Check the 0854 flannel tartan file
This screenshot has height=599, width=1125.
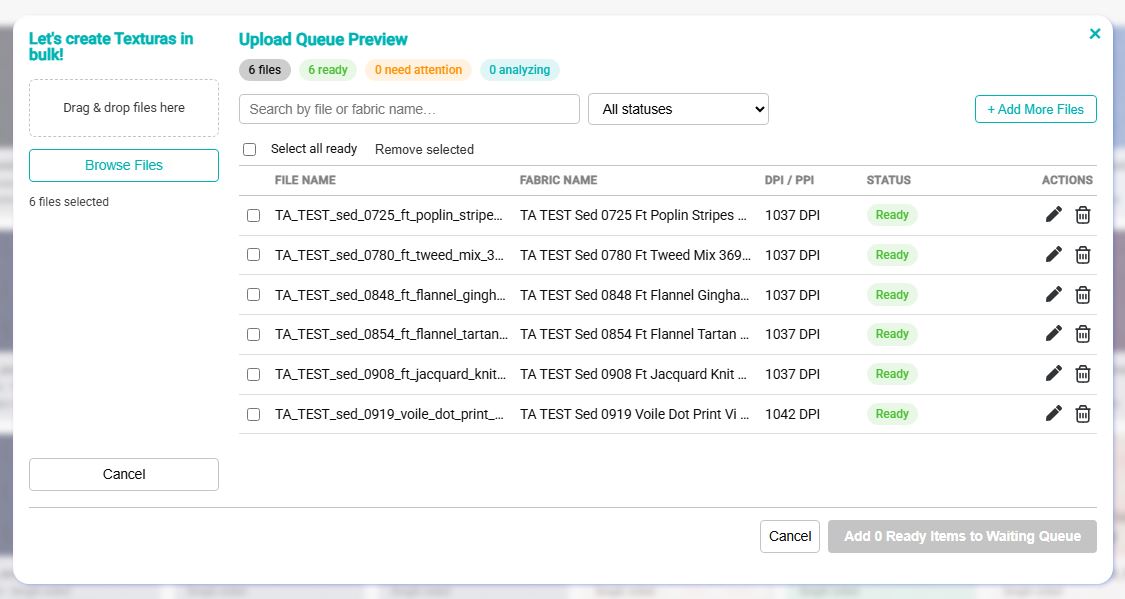pos(253,334)
